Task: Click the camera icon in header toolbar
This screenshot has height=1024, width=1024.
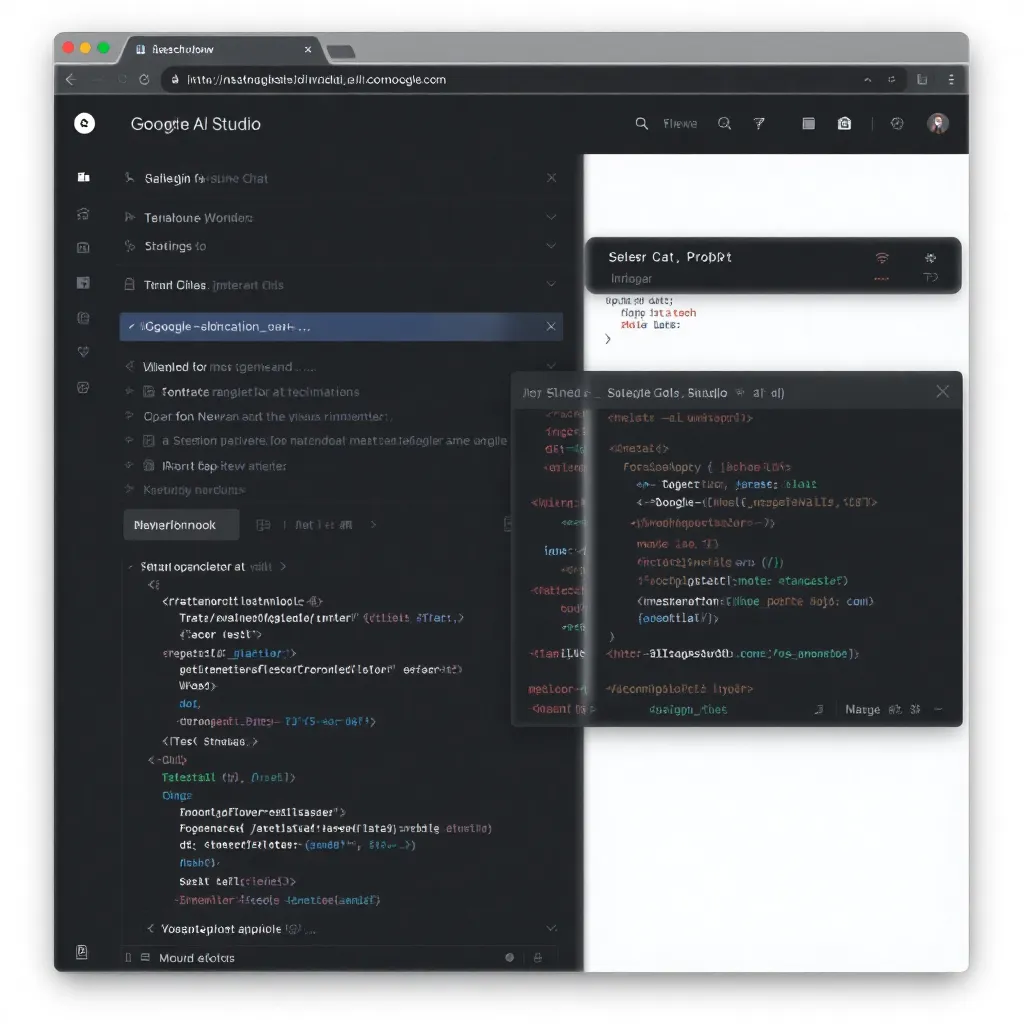Action: tap(844, 123)
